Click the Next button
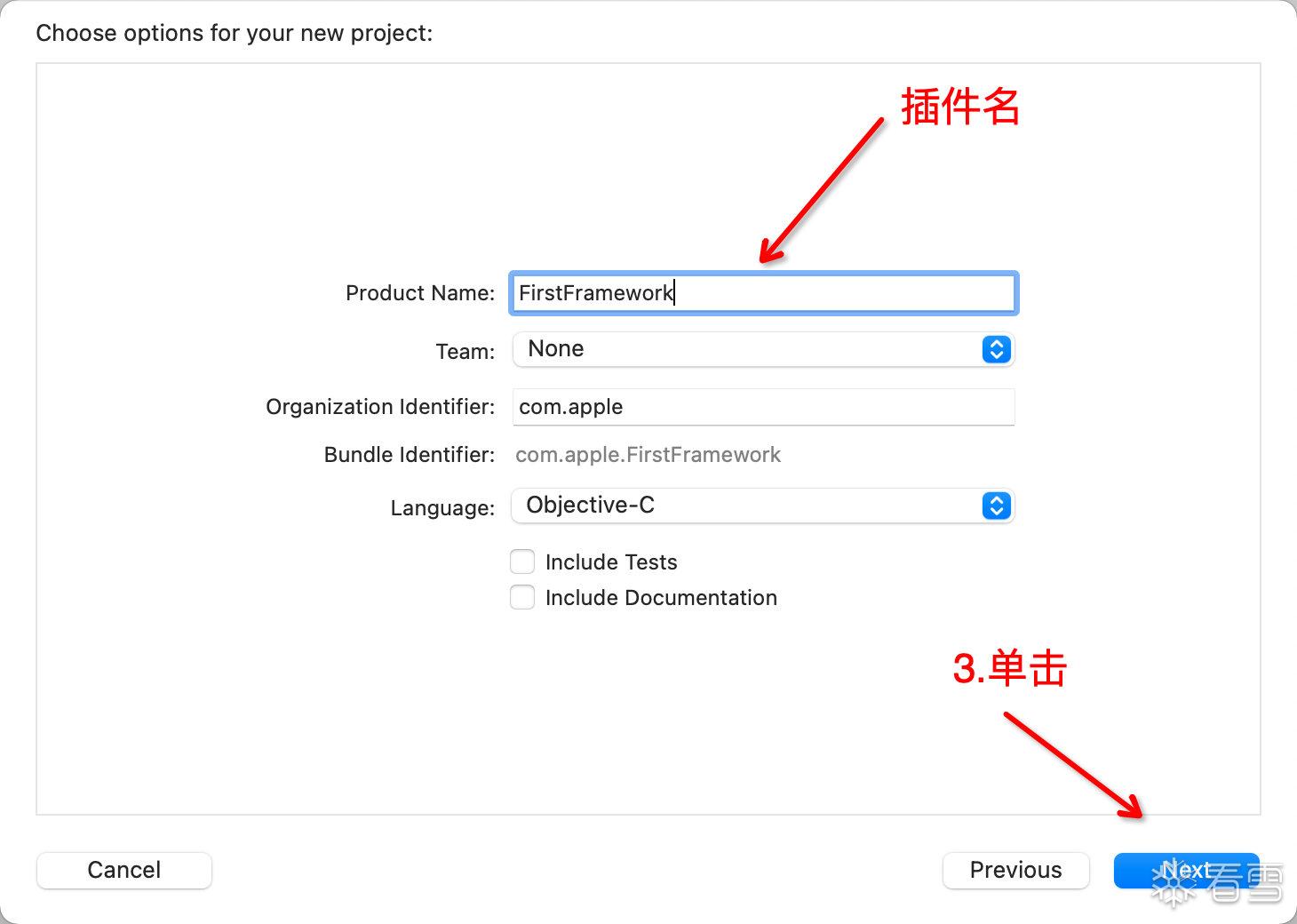This screenshot has height=924, width=1297. click(x=1186, y=871)
